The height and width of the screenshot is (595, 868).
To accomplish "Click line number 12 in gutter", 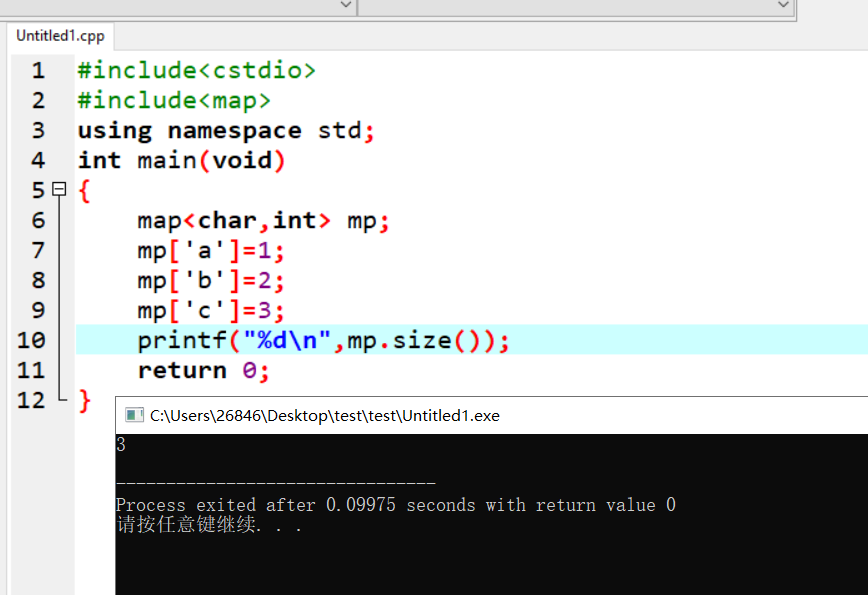I will click(x=31, y=400).
